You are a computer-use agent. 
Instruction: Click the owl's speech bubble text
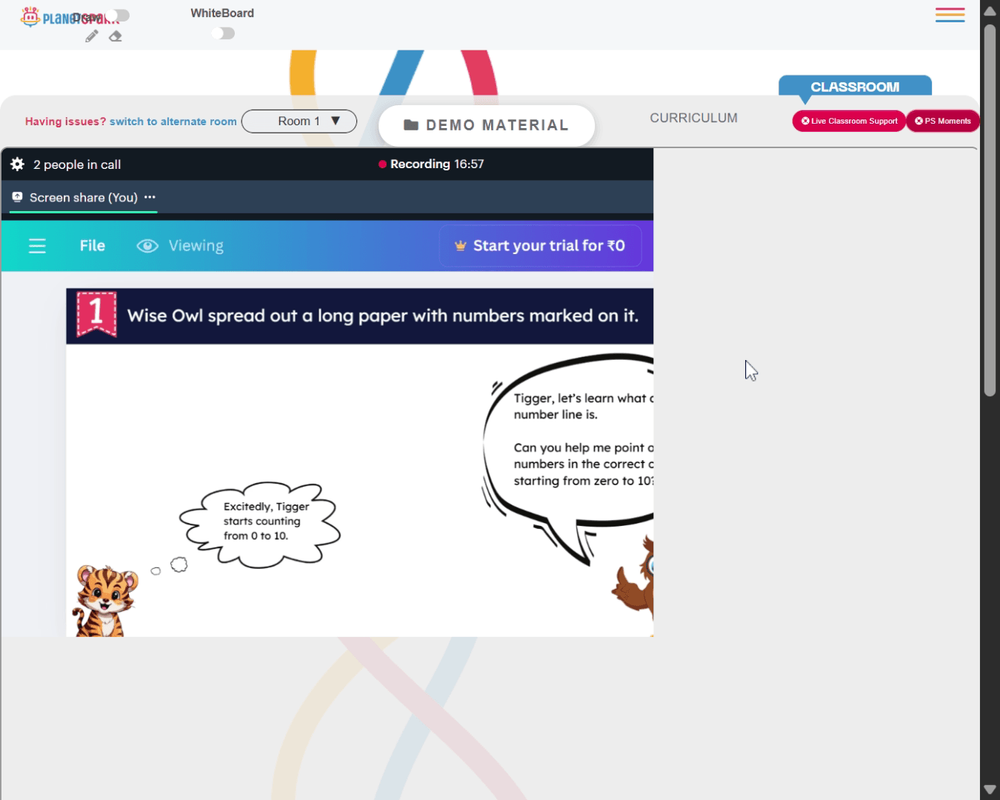(583, 439)
